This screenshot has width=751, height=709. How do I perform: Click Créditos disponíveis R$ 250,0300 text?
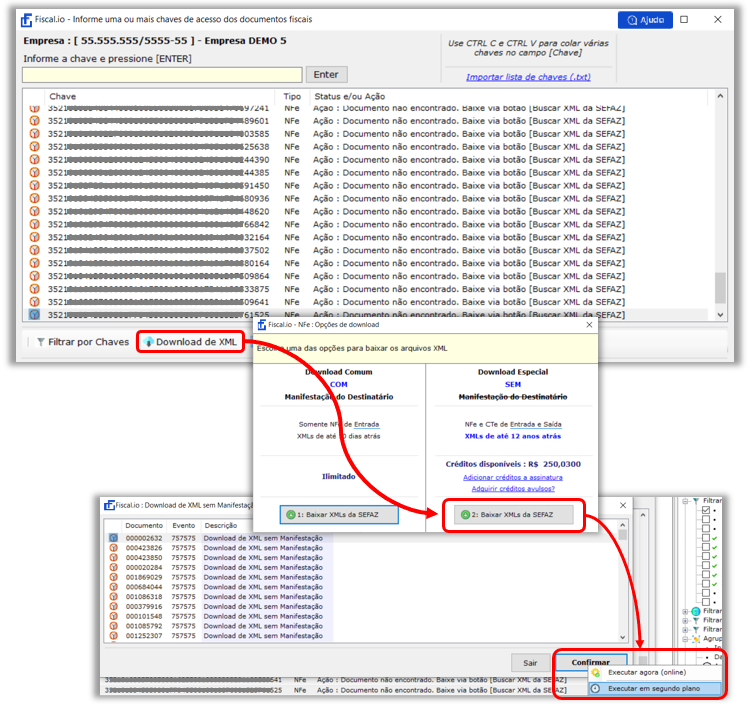[513, 464]
